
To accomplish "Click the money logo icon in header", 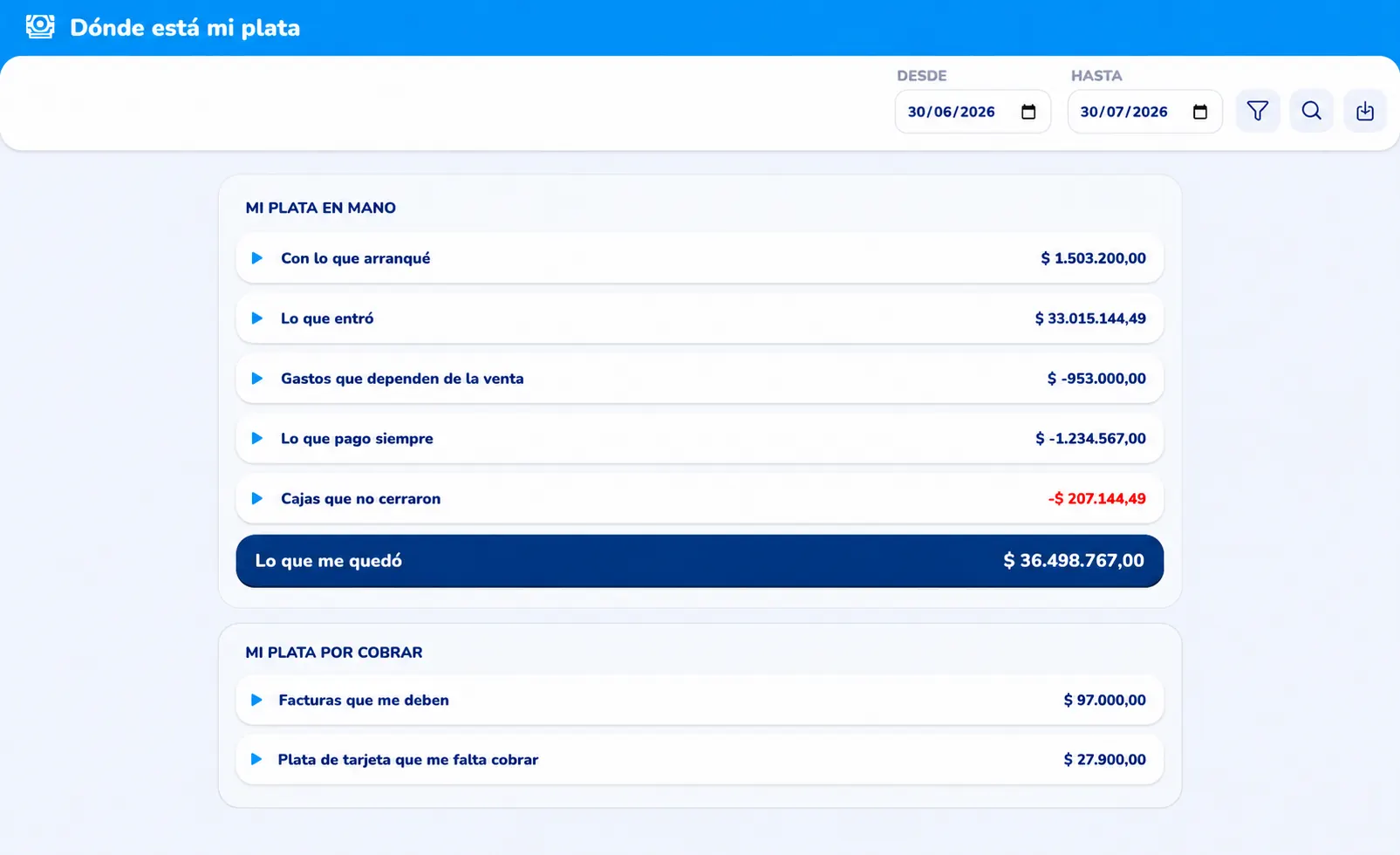I will pos(40,27).
